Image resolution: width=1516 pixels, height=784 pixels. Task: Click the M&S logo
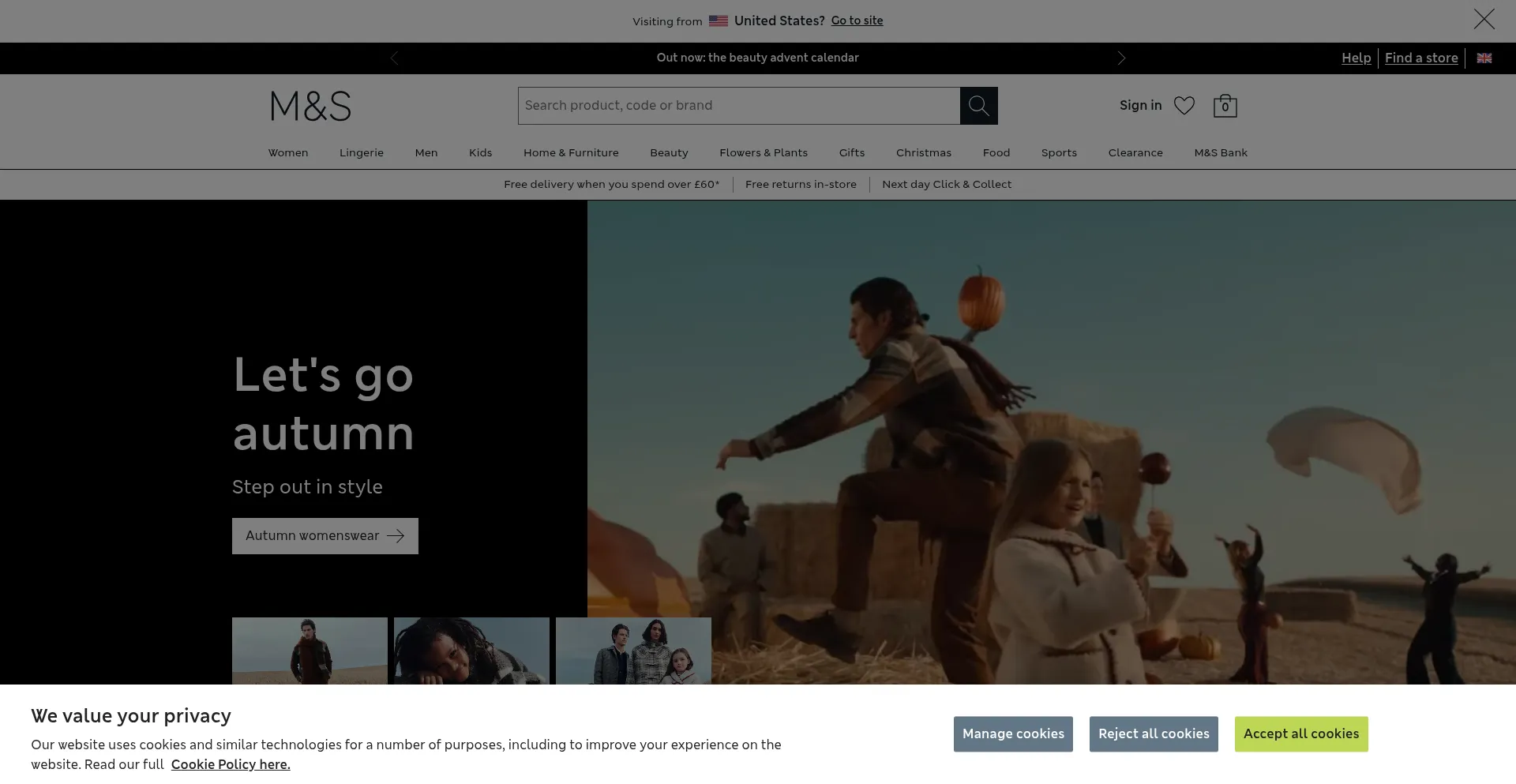coord(310,106)
